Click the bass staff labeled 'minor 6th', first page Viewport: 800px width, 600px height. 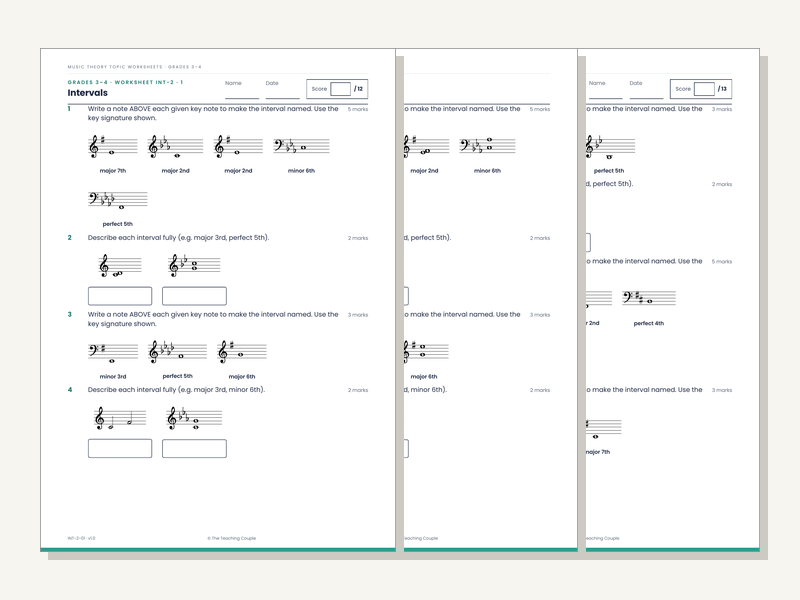(301, 147)
